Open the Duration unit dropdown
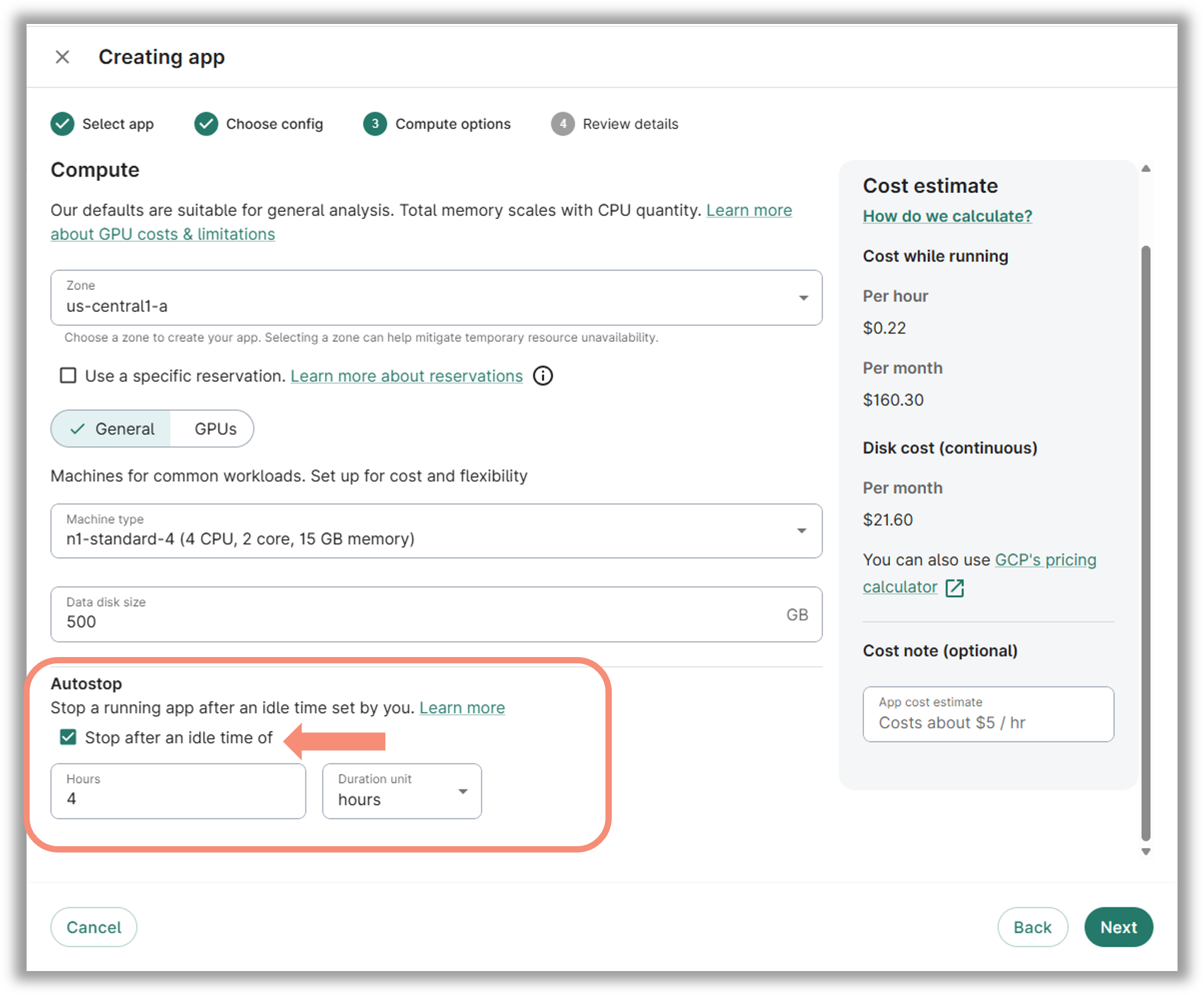This screenshot has width=1204, height=995. 402,791
